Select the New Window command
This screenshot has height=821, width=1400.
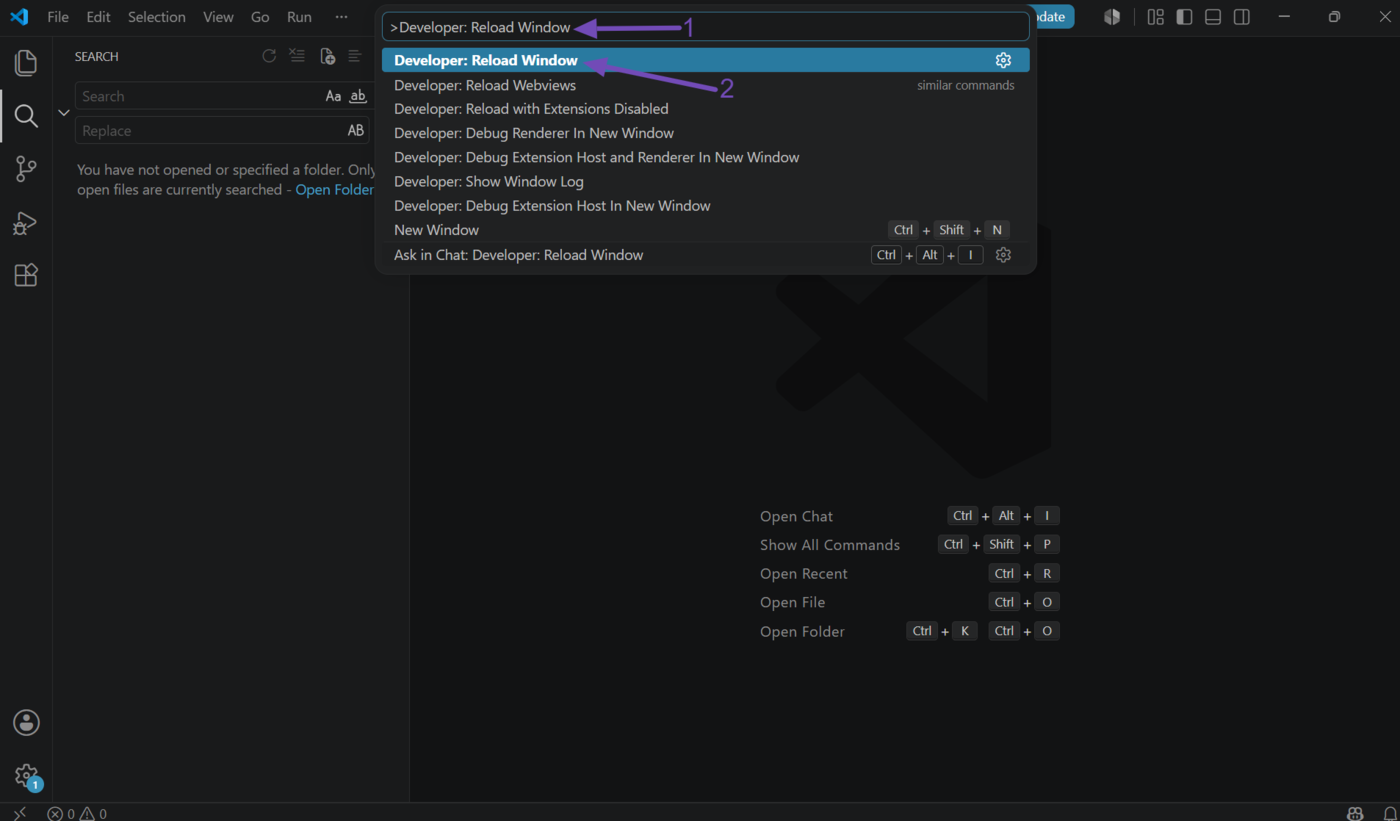pyautogui.click(x=705, y=230)
